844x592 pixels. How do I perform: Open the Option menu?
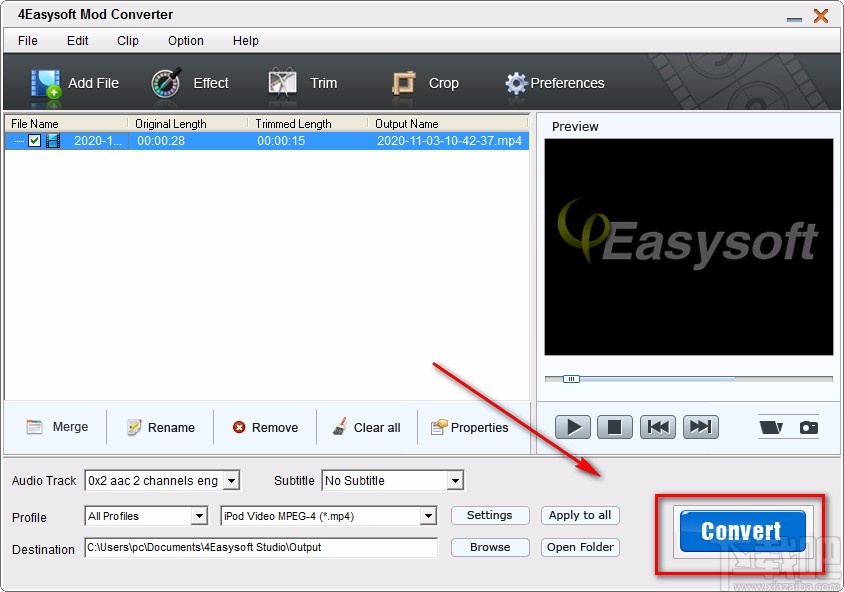pyautogui.click(x=185, y=41)
